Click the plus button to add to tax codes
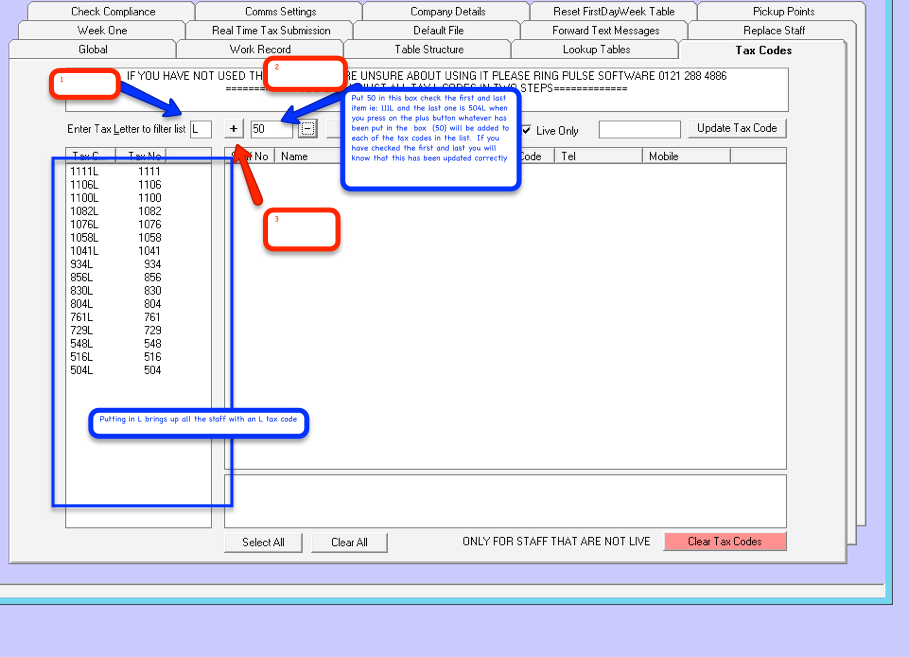 point(234,129)
